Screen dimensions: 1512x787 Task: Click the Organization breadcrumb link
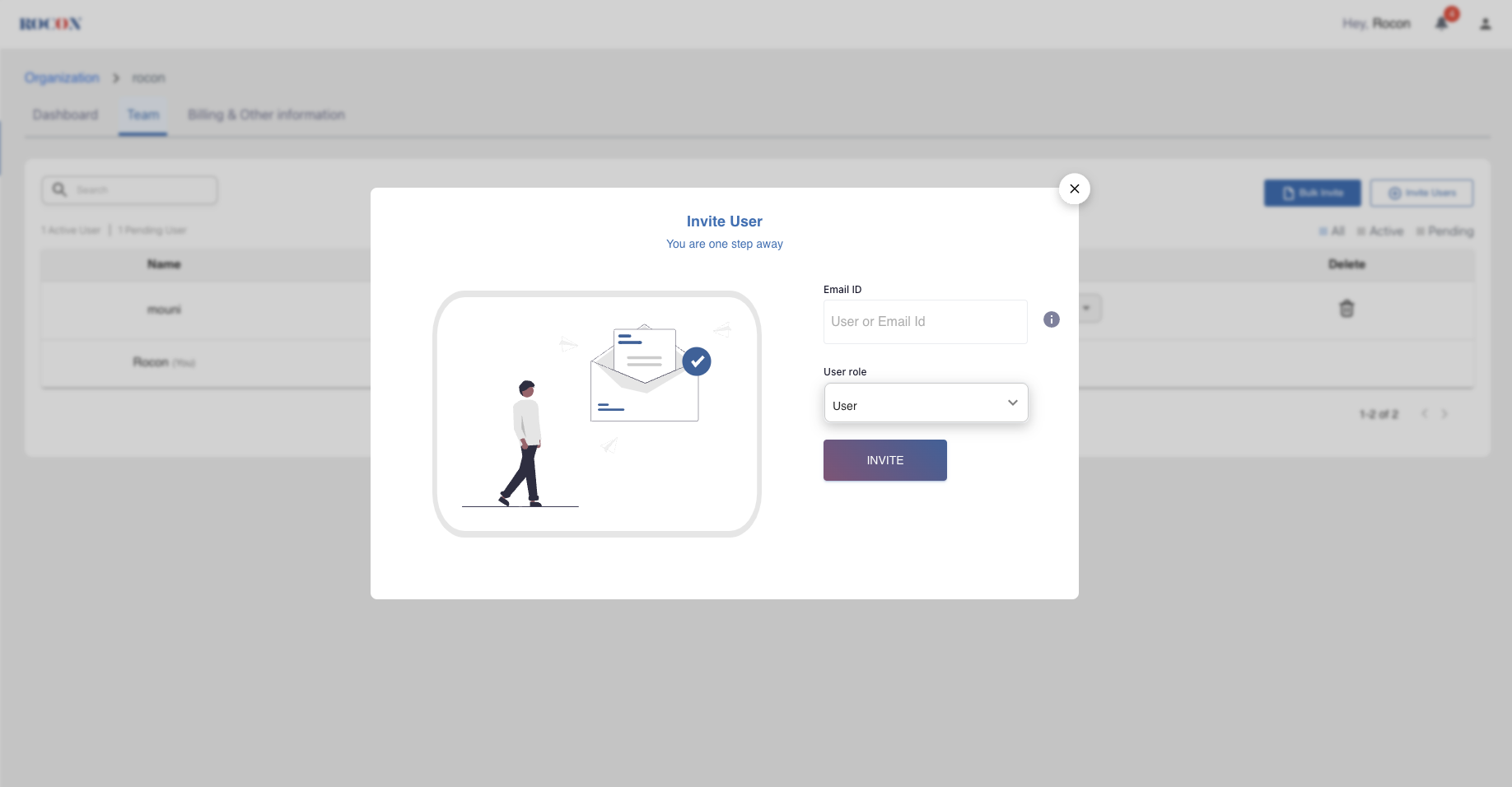point(61,77)
